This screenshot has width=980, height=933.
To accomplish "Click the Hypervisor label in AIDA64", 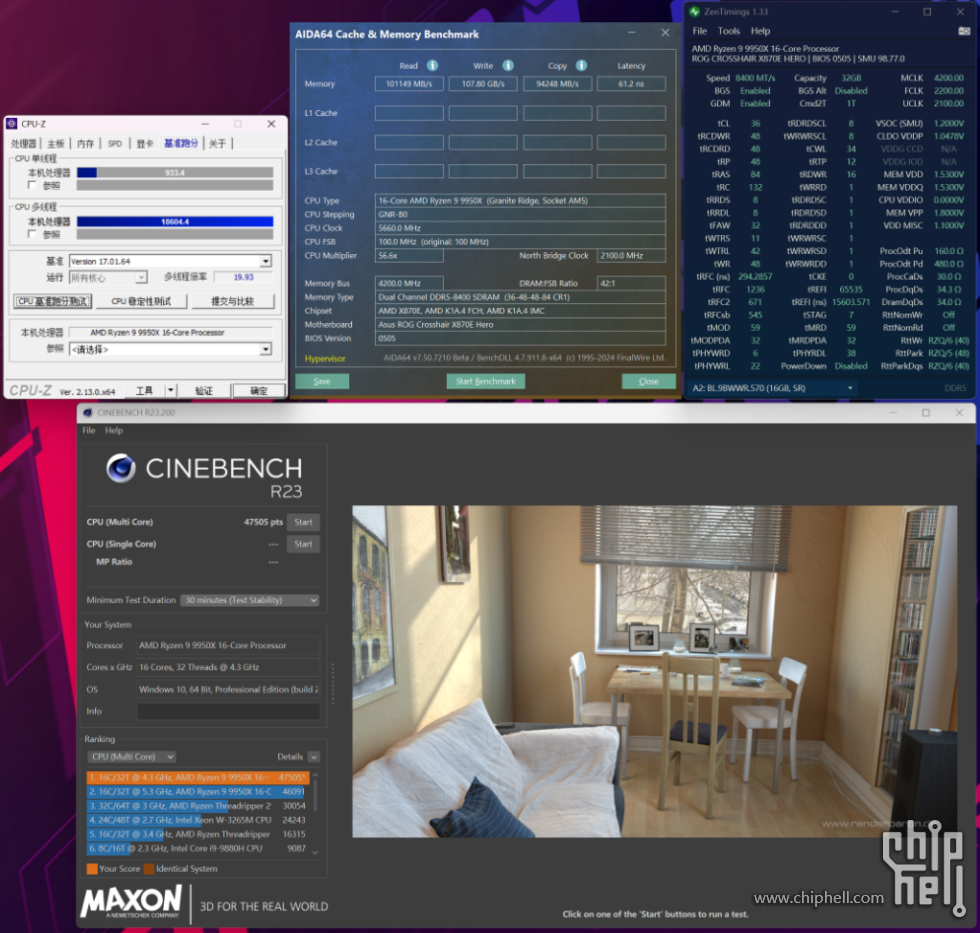I will click(x=325, y=359).
